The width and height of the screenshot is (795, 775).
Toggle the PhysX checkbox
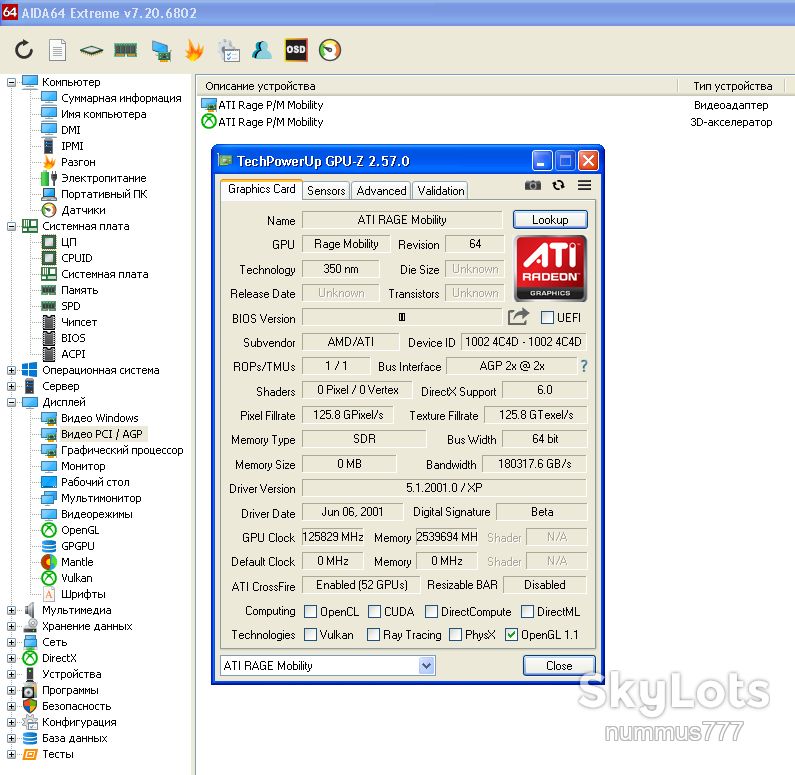click(456, 635)
